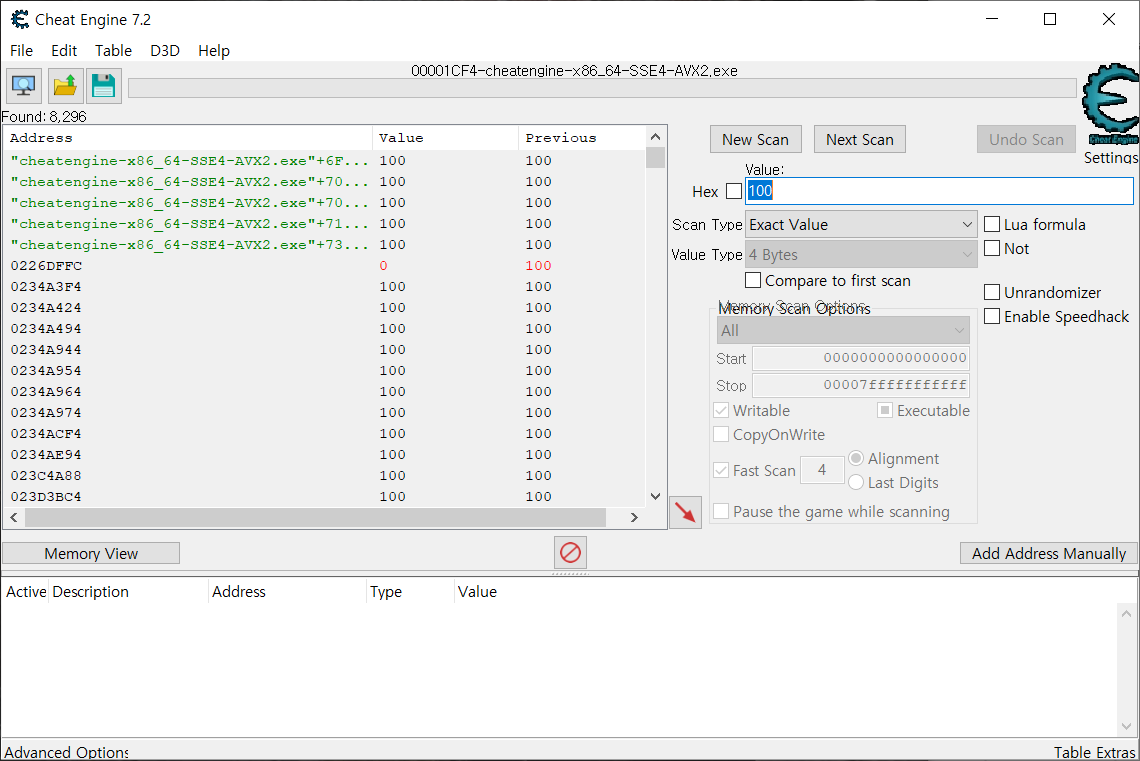
Task: Select the green cheatengine exe +6F row
Action: click(324, 161)
